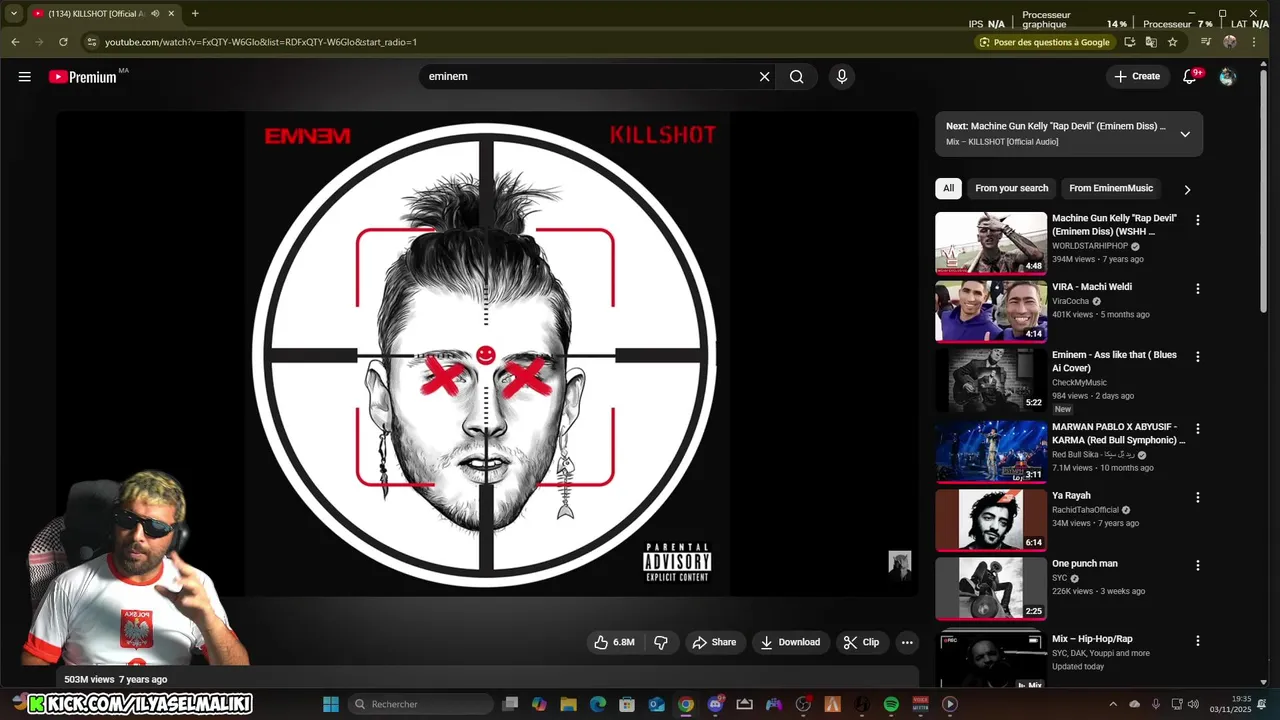Open options for MARWAN PABLO KARMA video
This screenshot has height=720, width=1280.
[x=1198, y=429]
